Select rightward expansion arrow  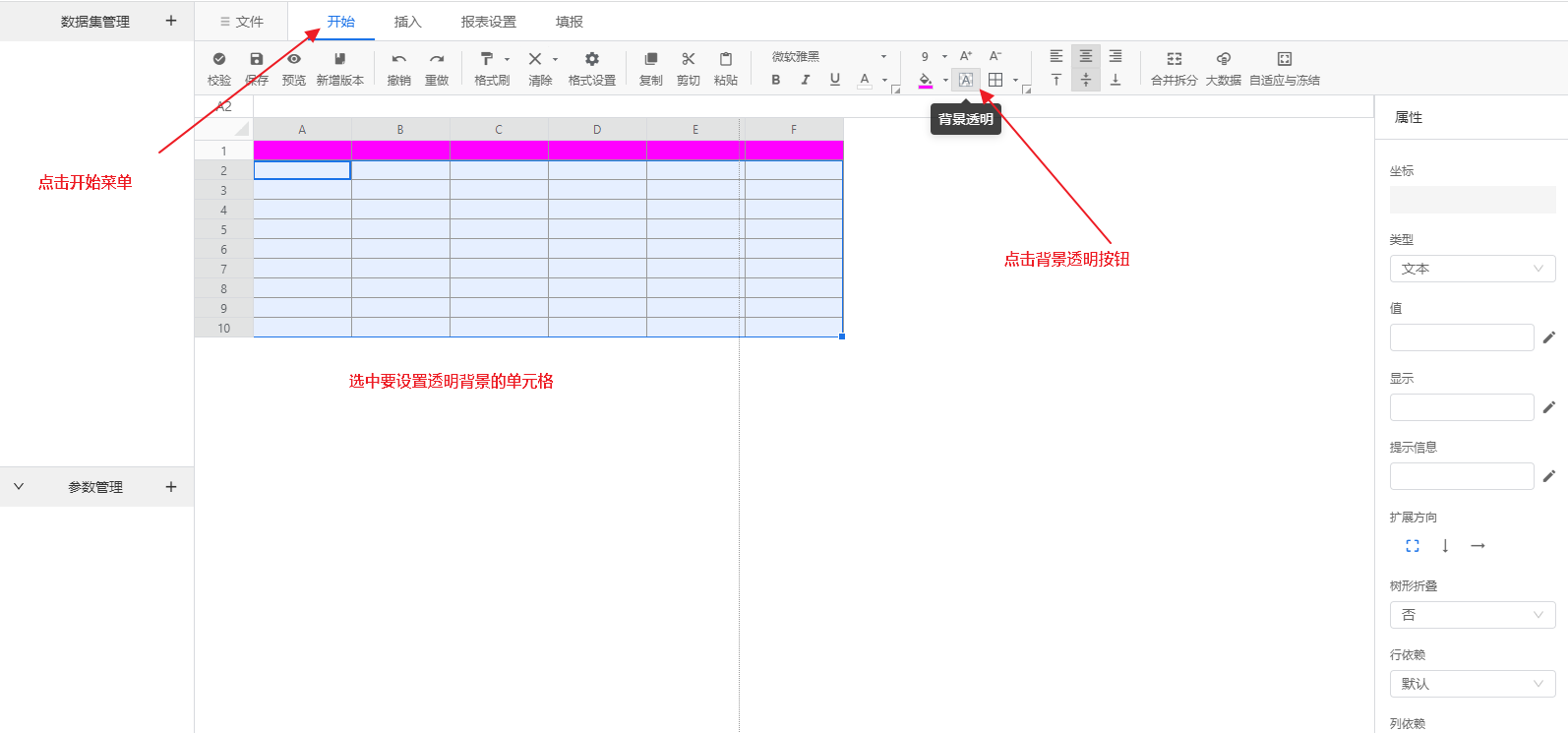[x=1478, y=546]
